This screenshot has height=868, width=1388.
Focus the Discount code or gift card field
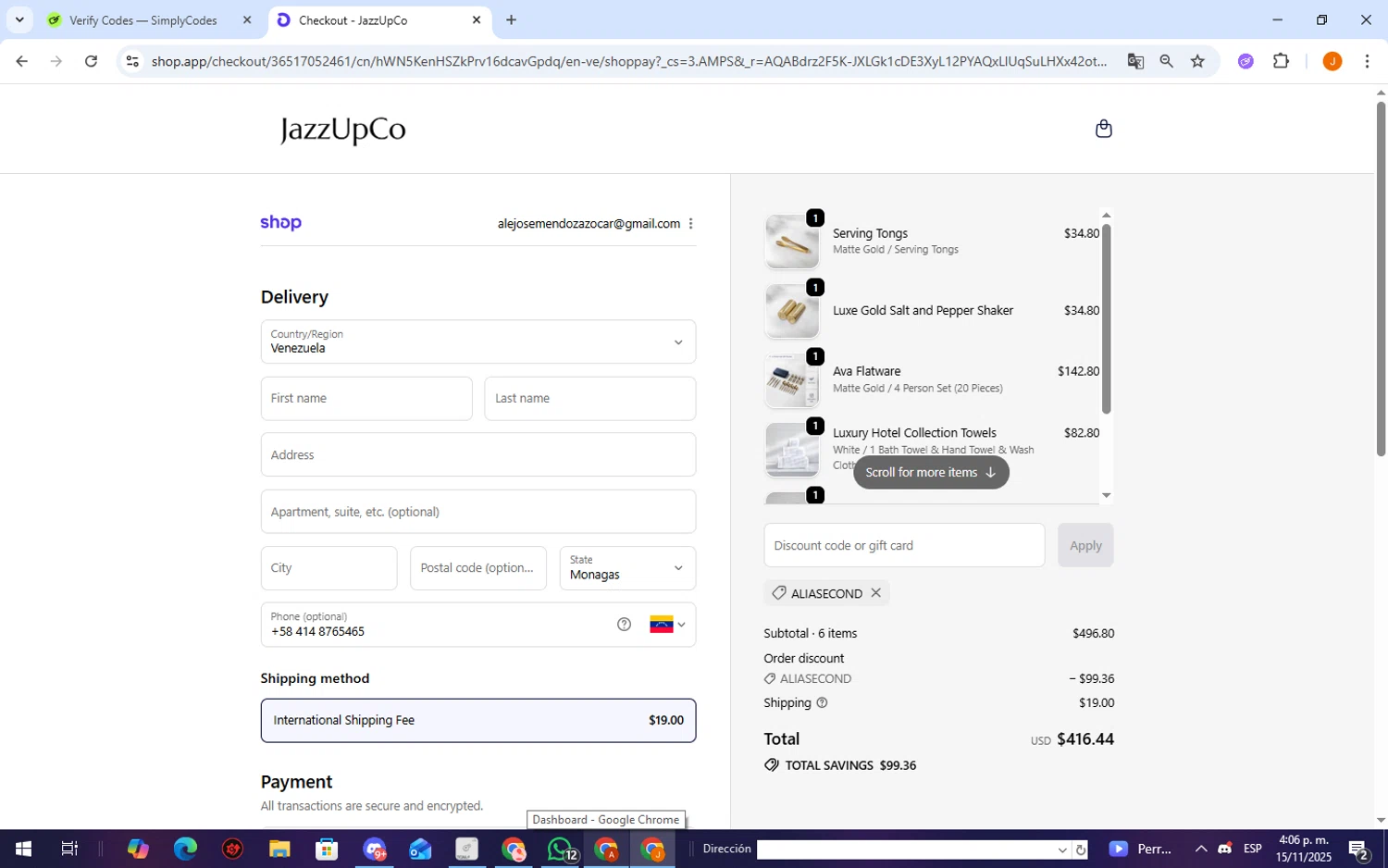[904, 546]
